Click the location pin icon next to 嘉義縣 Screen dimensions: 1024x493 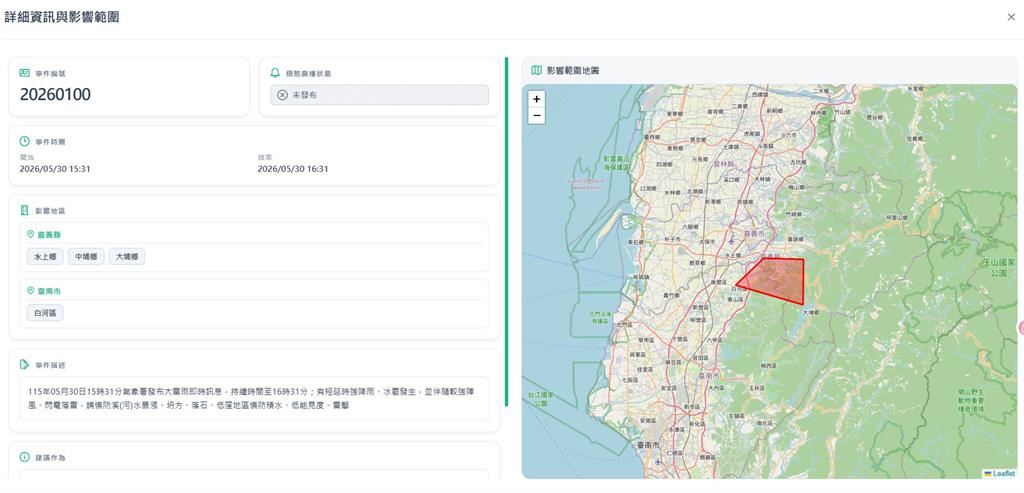click(30, 234)
